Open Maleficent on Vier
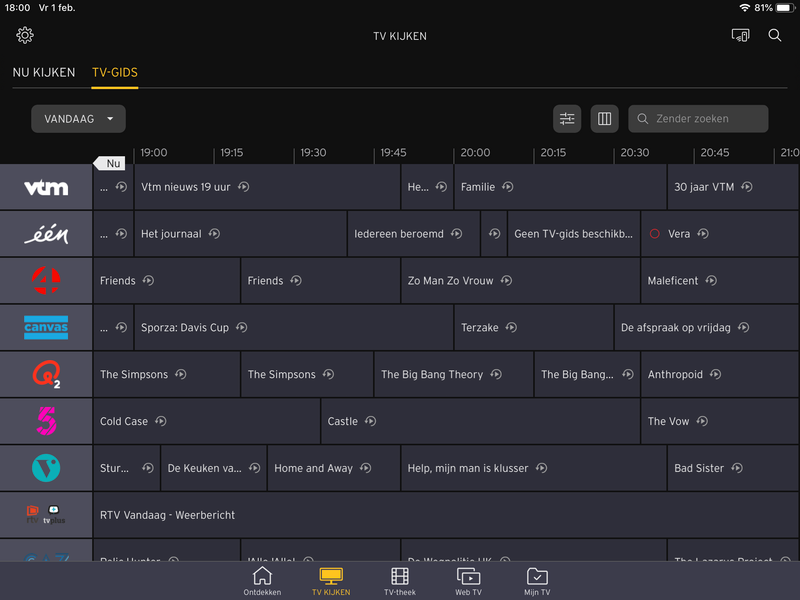 (720, 281)
